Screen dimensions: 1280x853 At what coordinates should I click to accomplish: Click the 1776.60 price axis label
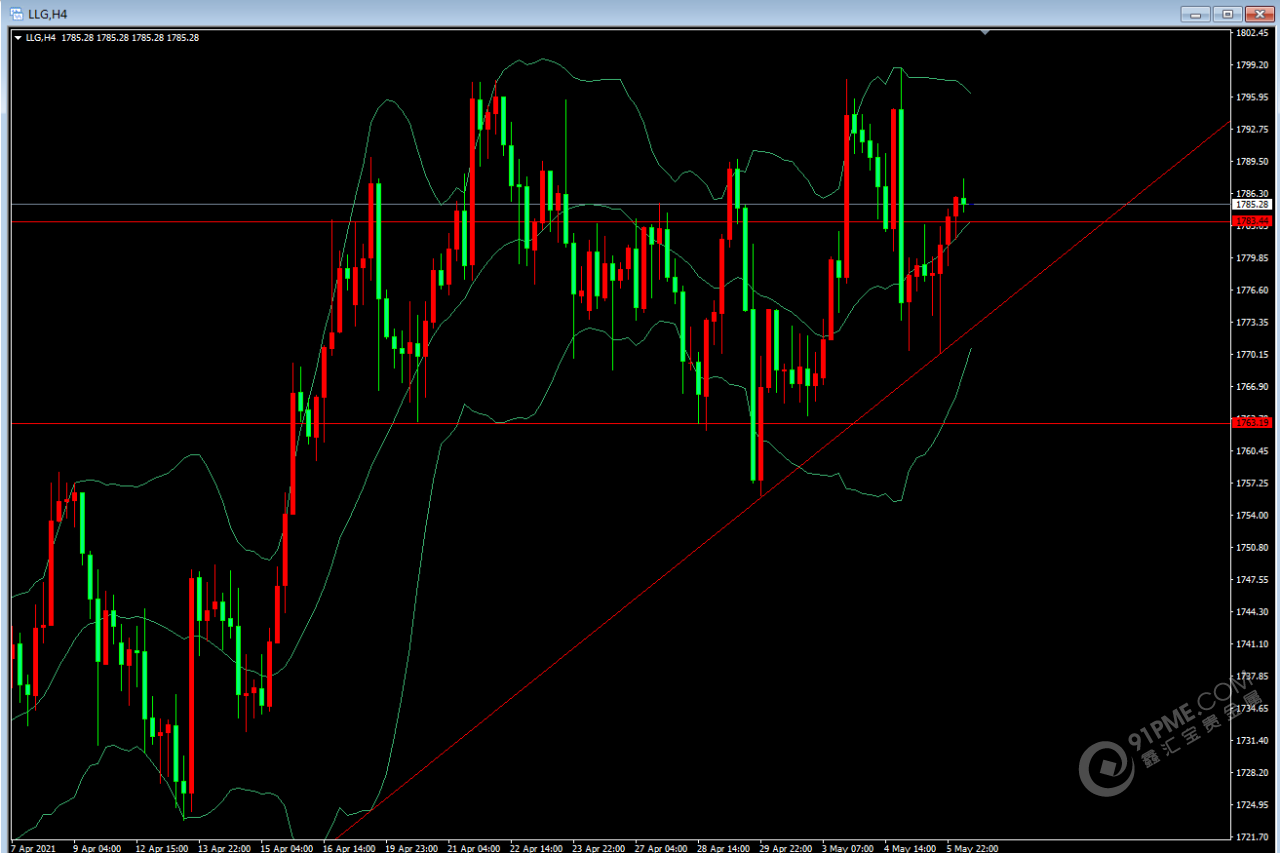pyautogui.click(x=1253, y=290)
